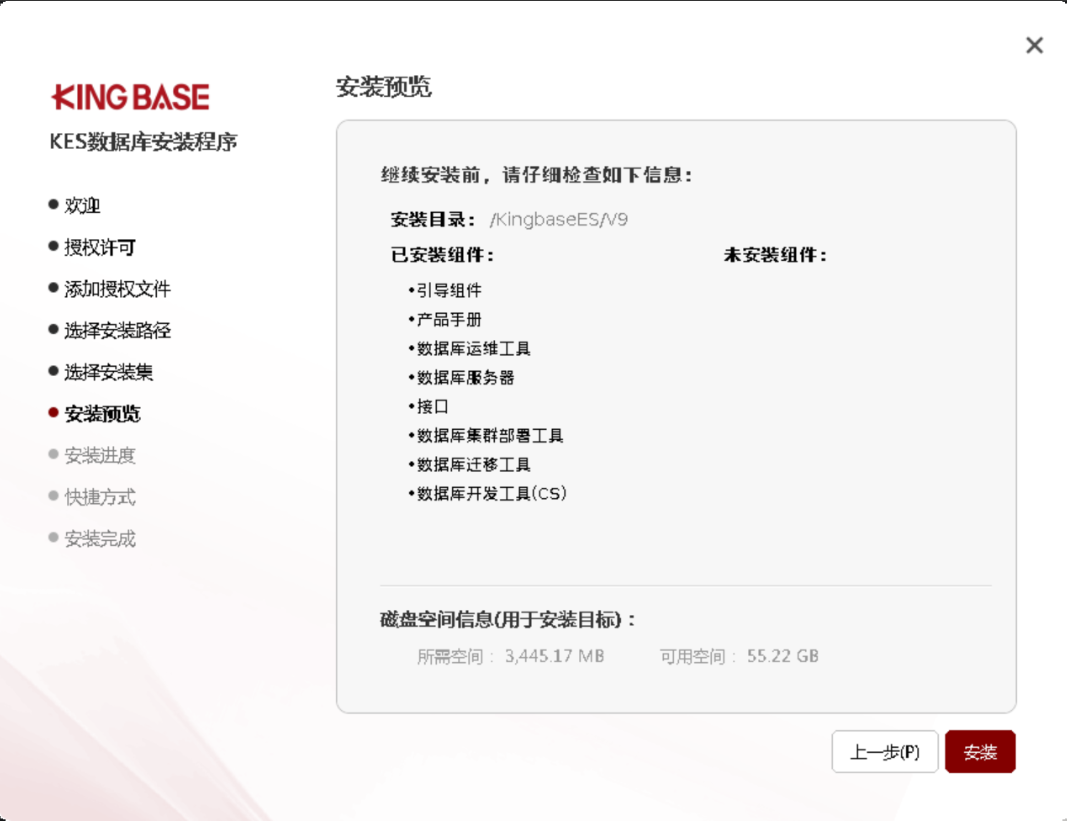Select the 选择安装路径 step

(117, 330)
